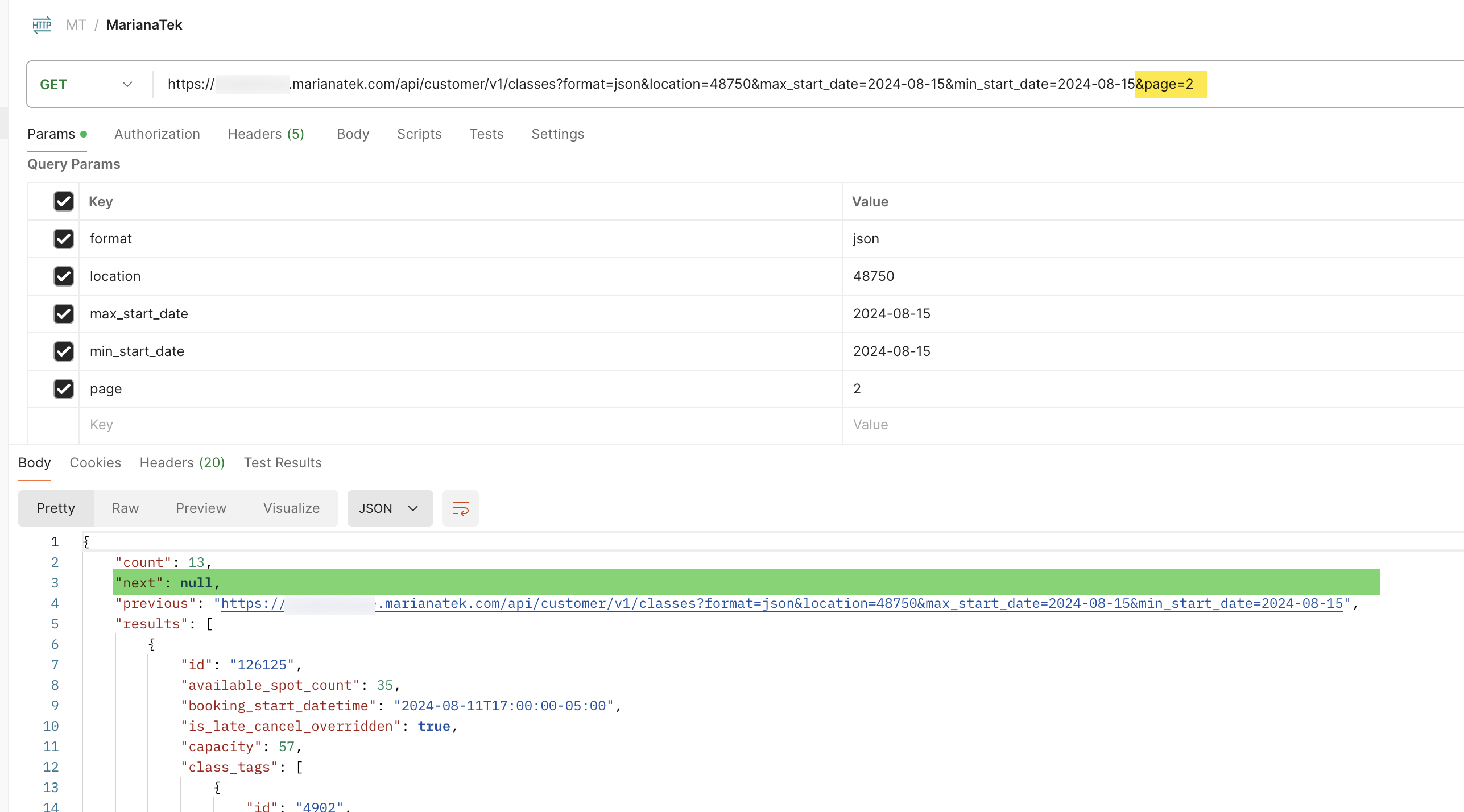
Task: Open the response Headers (20) tab
Action: pos(182,463)
